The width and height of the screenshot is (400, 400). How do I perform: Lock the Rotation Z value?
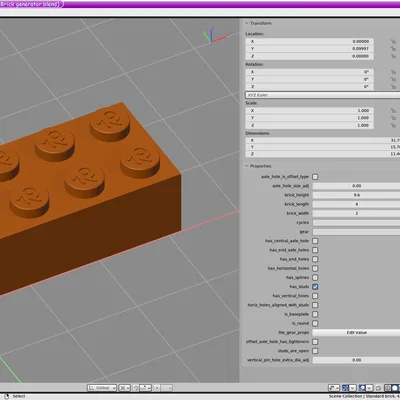[393, 87]
